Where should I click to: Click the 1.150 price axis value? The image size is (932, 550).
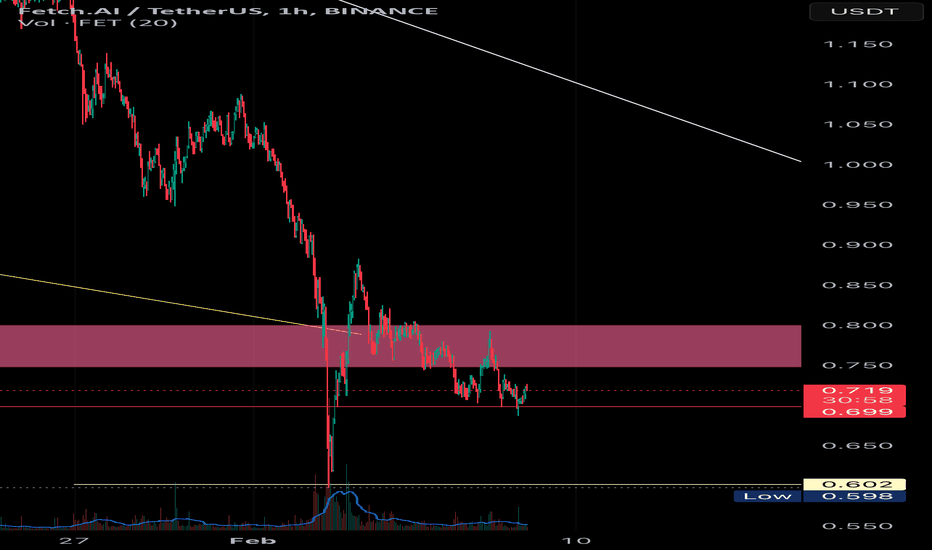click(858, 44)
